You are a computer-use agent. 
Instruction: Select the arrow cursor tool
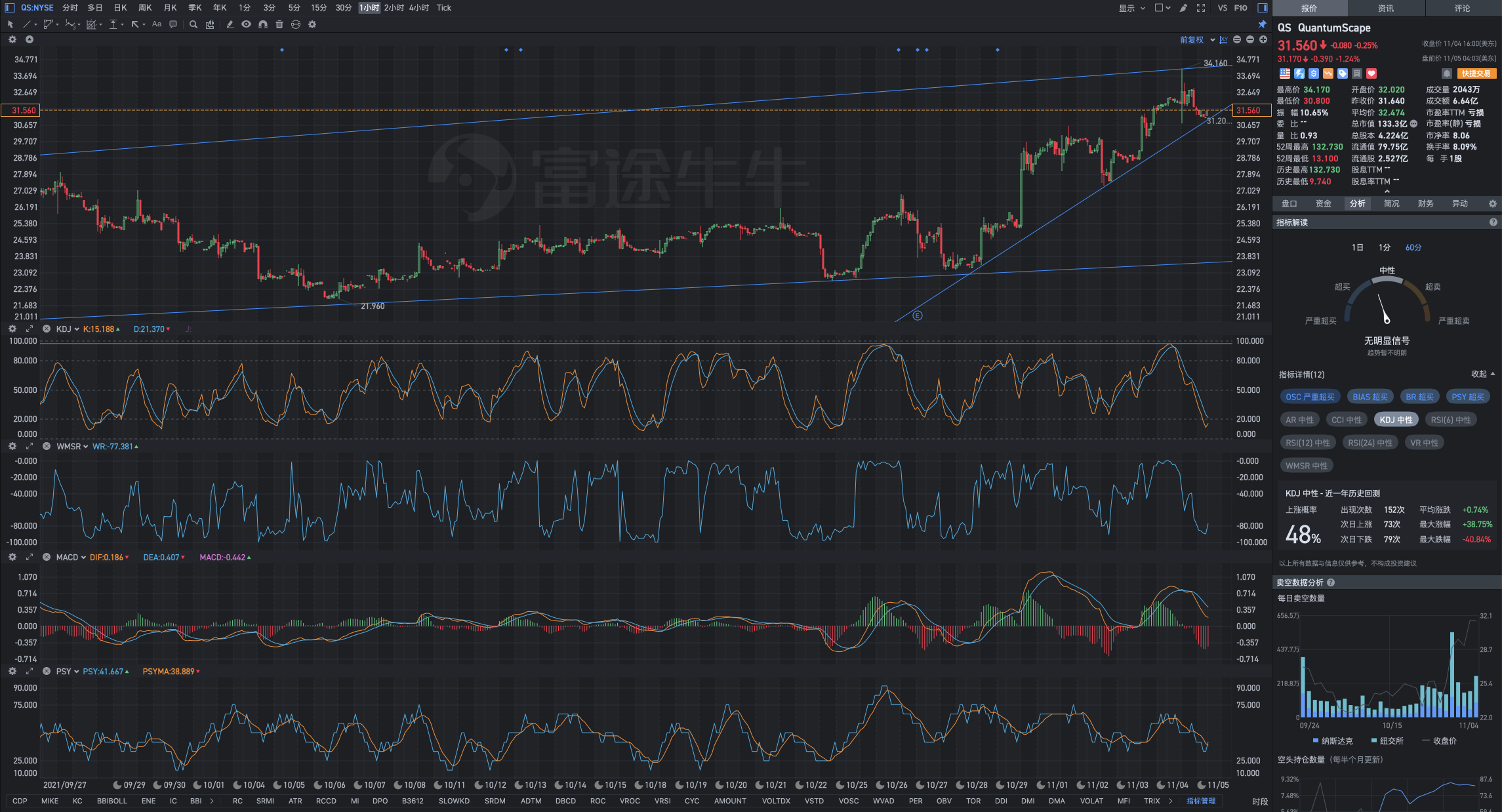[x=10, y=24]
